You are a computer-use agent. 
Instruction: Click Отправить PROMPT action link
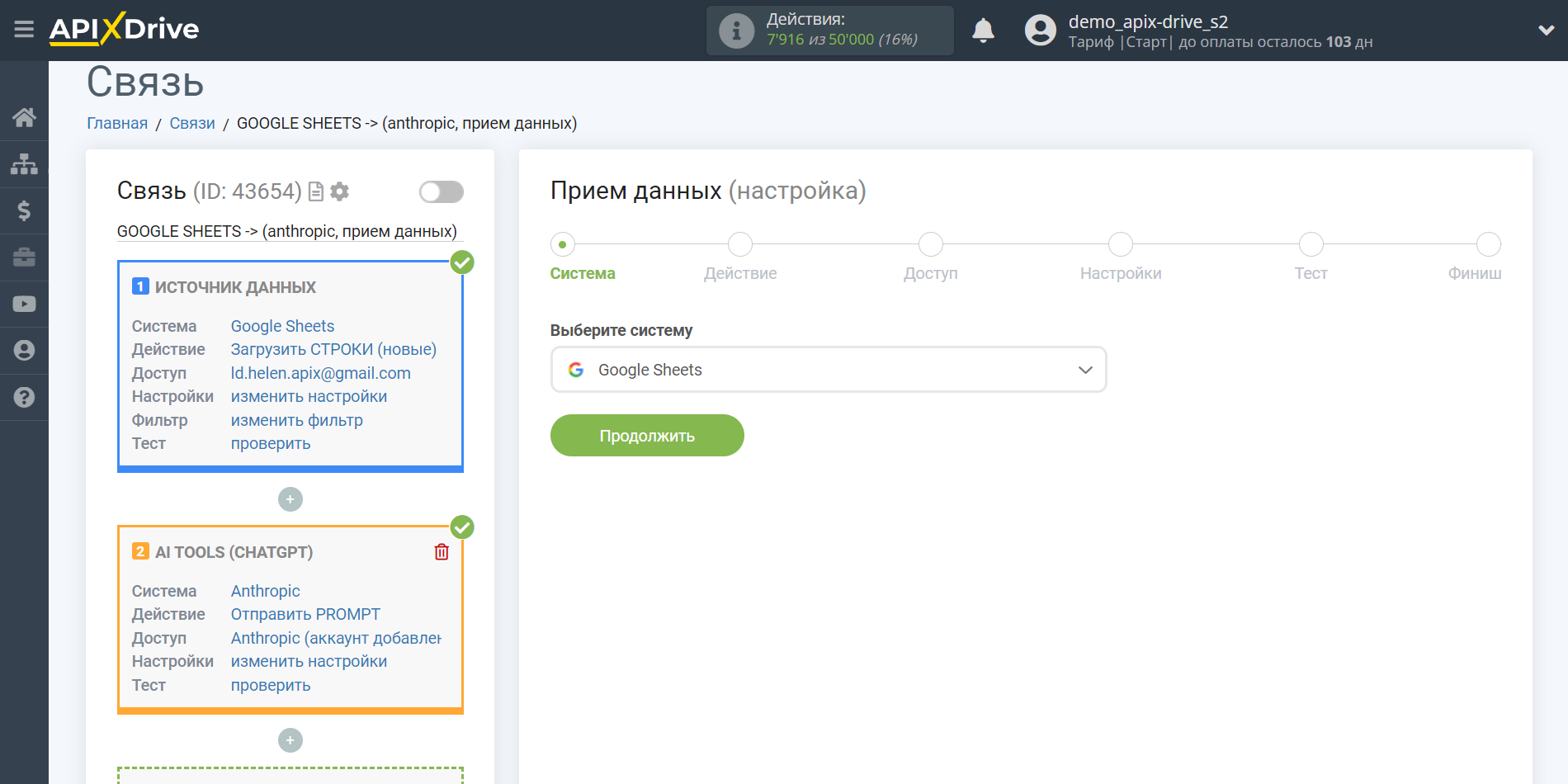(305, 614)
